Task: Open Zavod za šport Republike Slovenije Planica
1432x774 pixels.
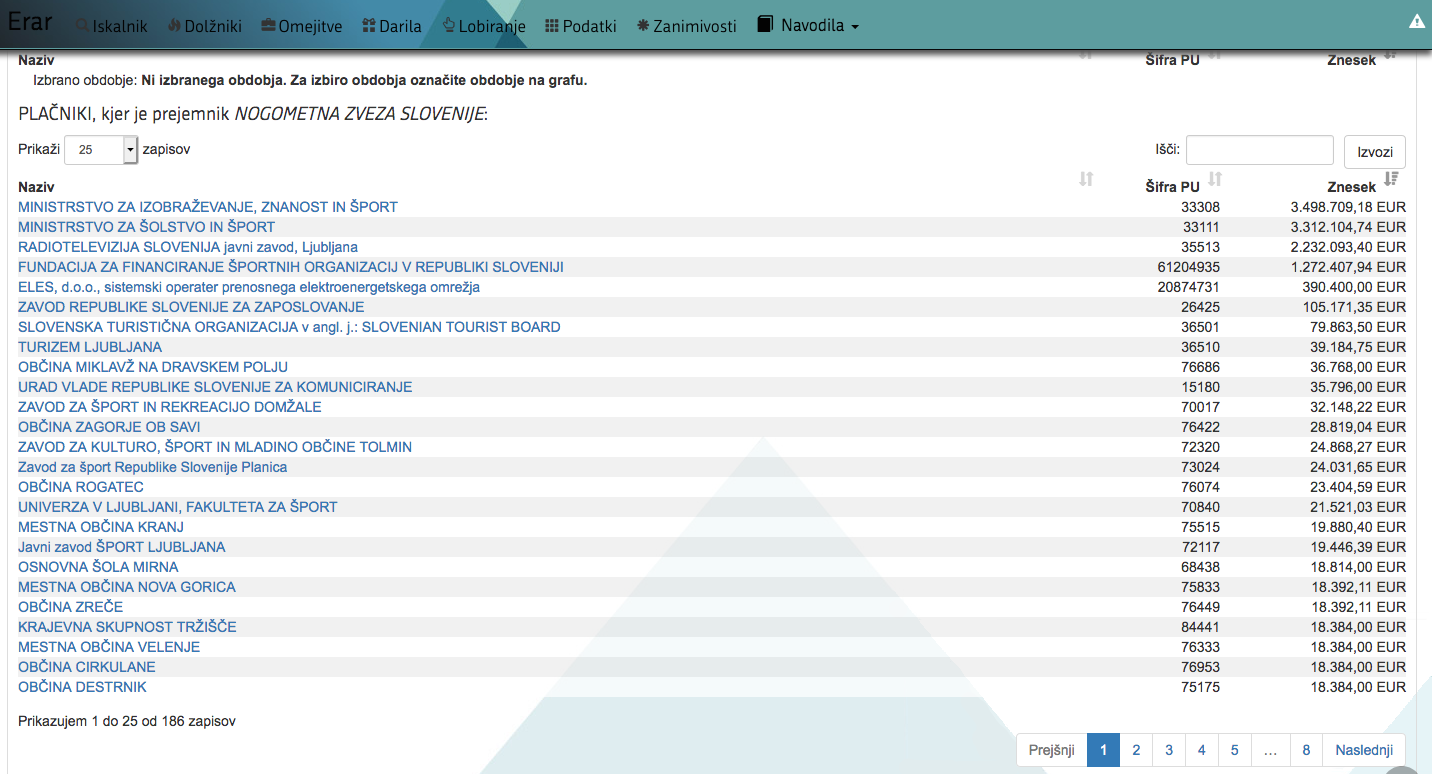Action: (x=152, y=467)
